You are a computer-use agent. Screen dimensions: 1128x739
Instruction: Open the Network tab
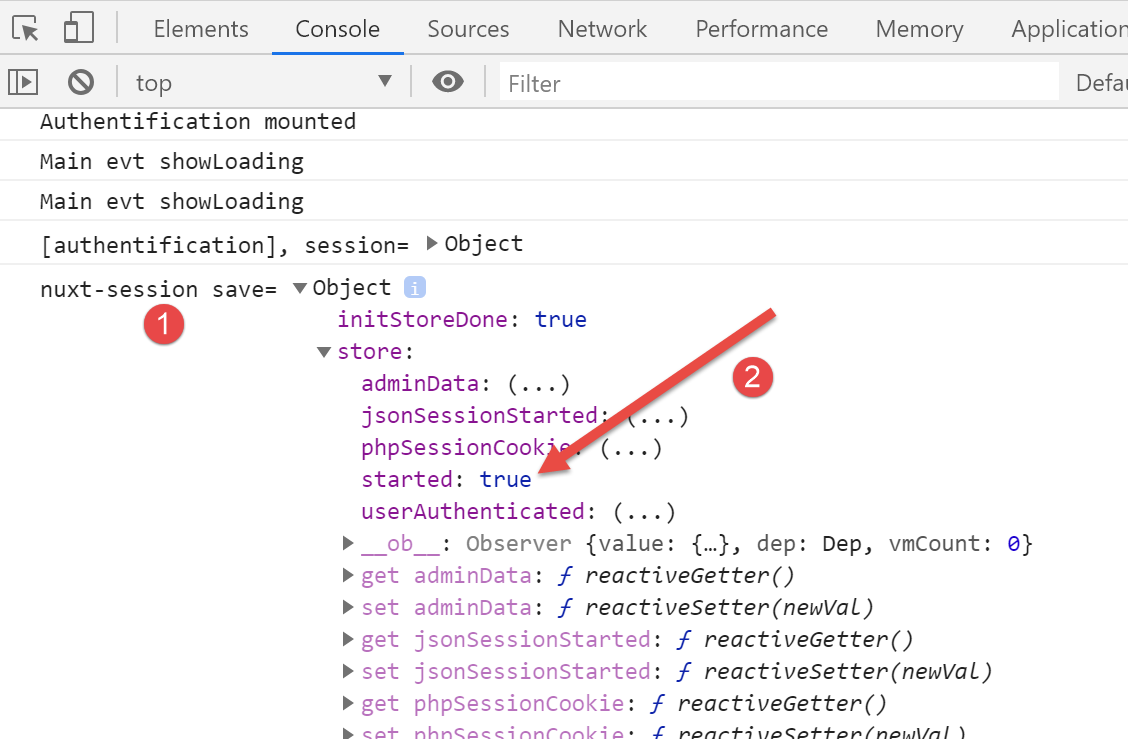602,29
